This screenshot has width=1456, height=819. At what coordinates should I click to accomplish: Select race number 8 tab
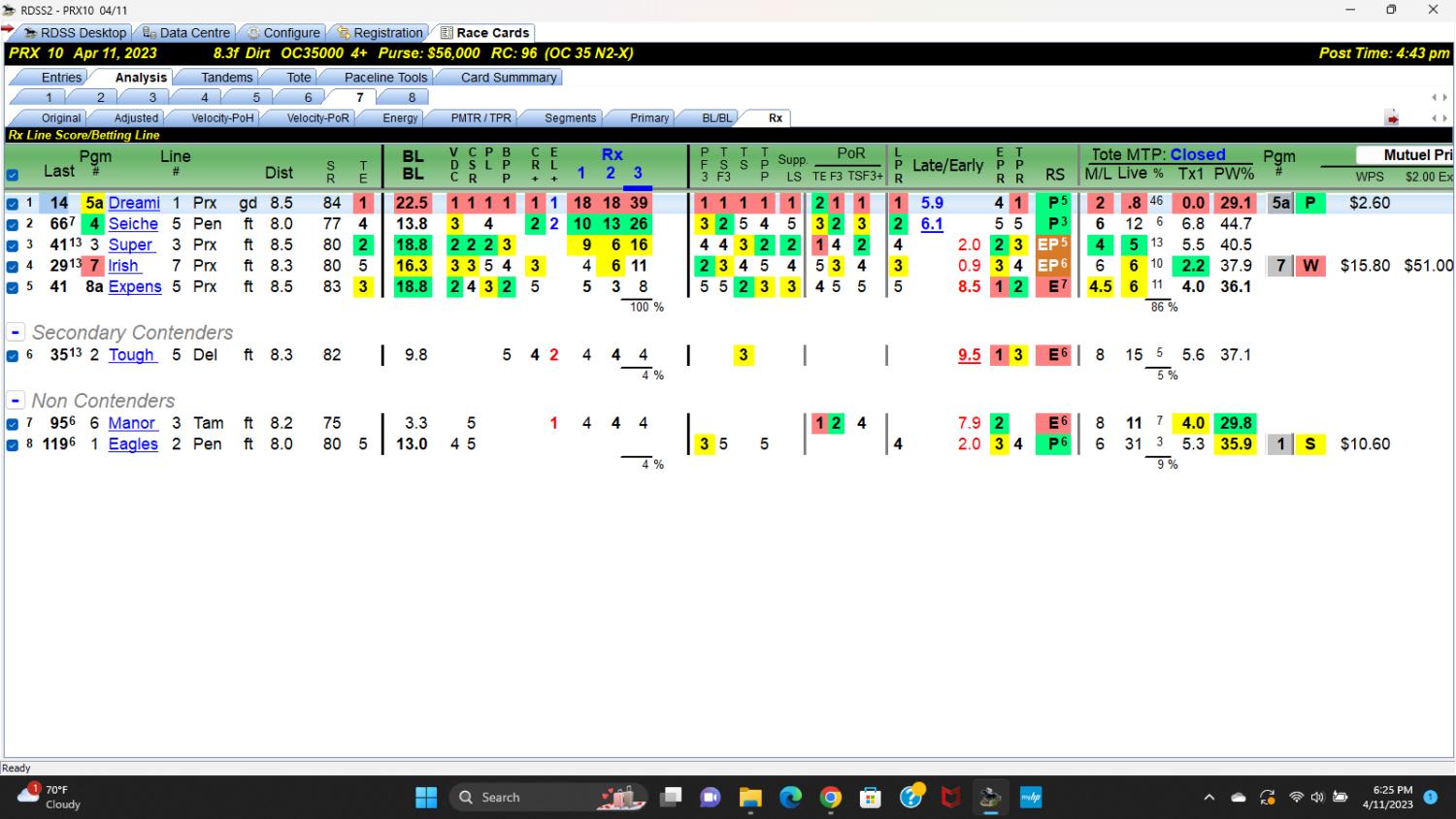tap(412, 97)
